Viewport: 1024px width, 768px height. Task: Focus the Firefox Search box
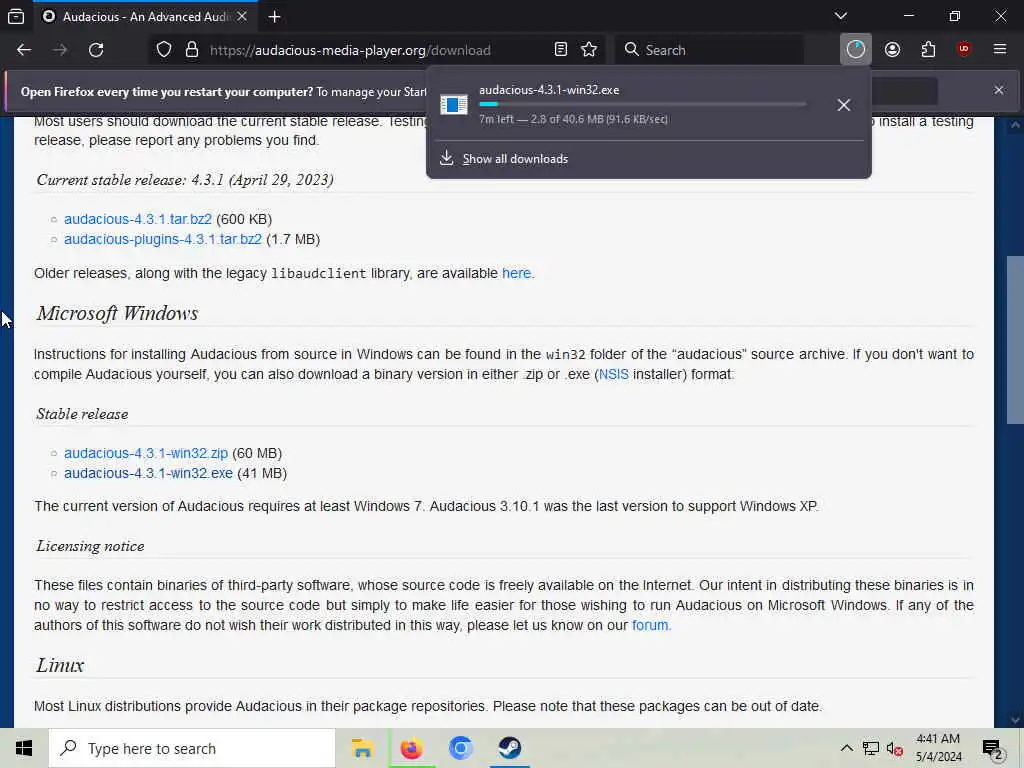click(x=712, y=50)
